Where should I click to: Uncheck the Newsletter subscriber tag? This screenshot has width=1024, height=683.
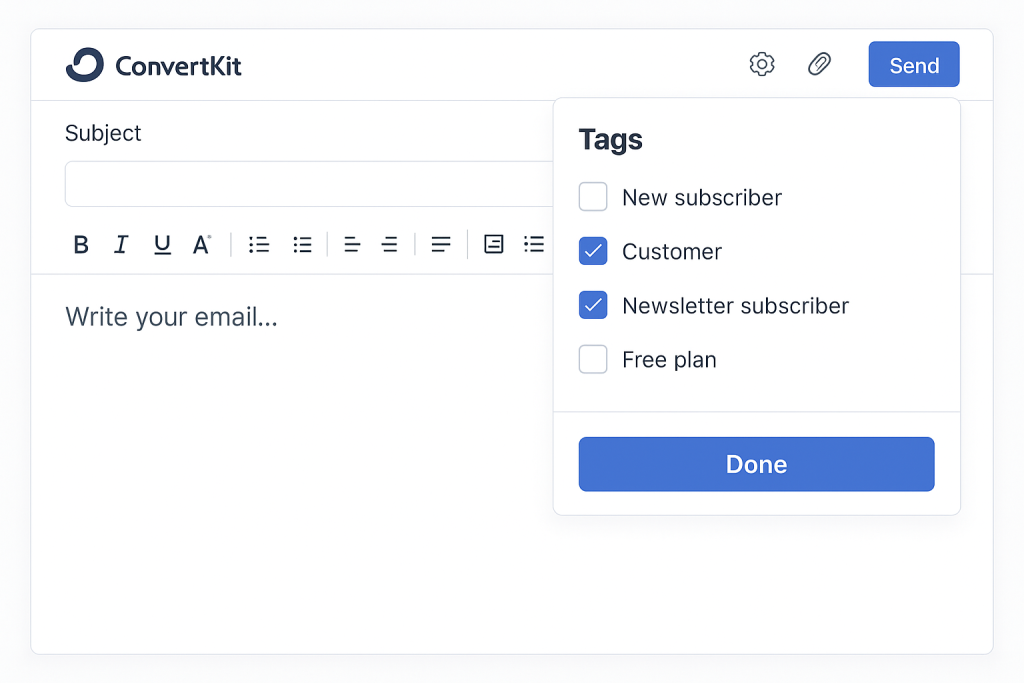point(593,306)
